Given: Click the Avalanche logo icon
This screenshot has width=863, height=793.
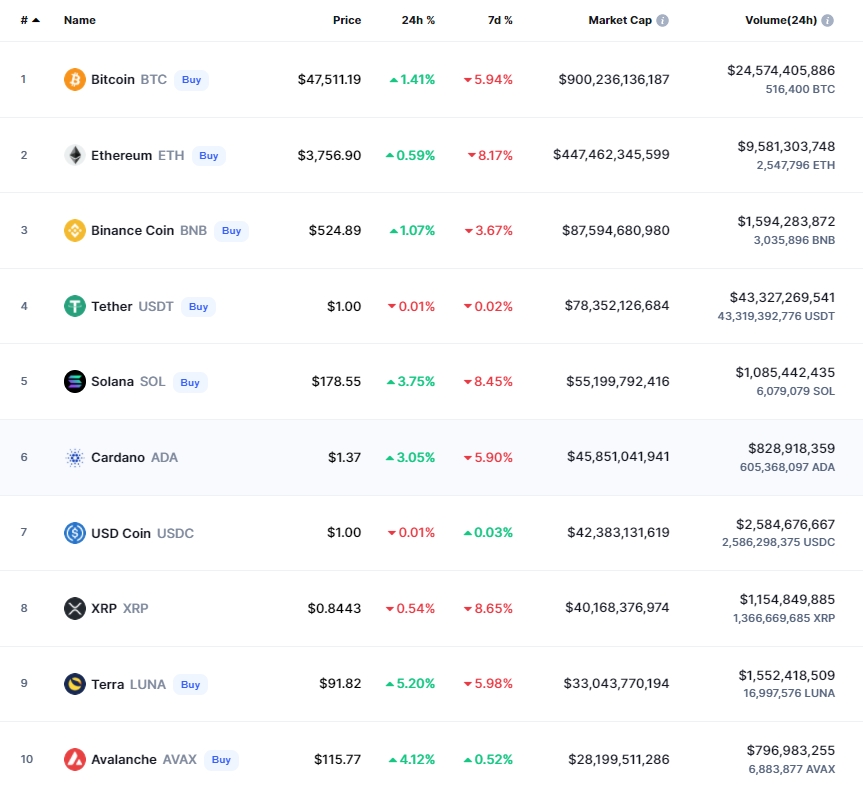Looking at the screenshot, I should tap(75, 759).
